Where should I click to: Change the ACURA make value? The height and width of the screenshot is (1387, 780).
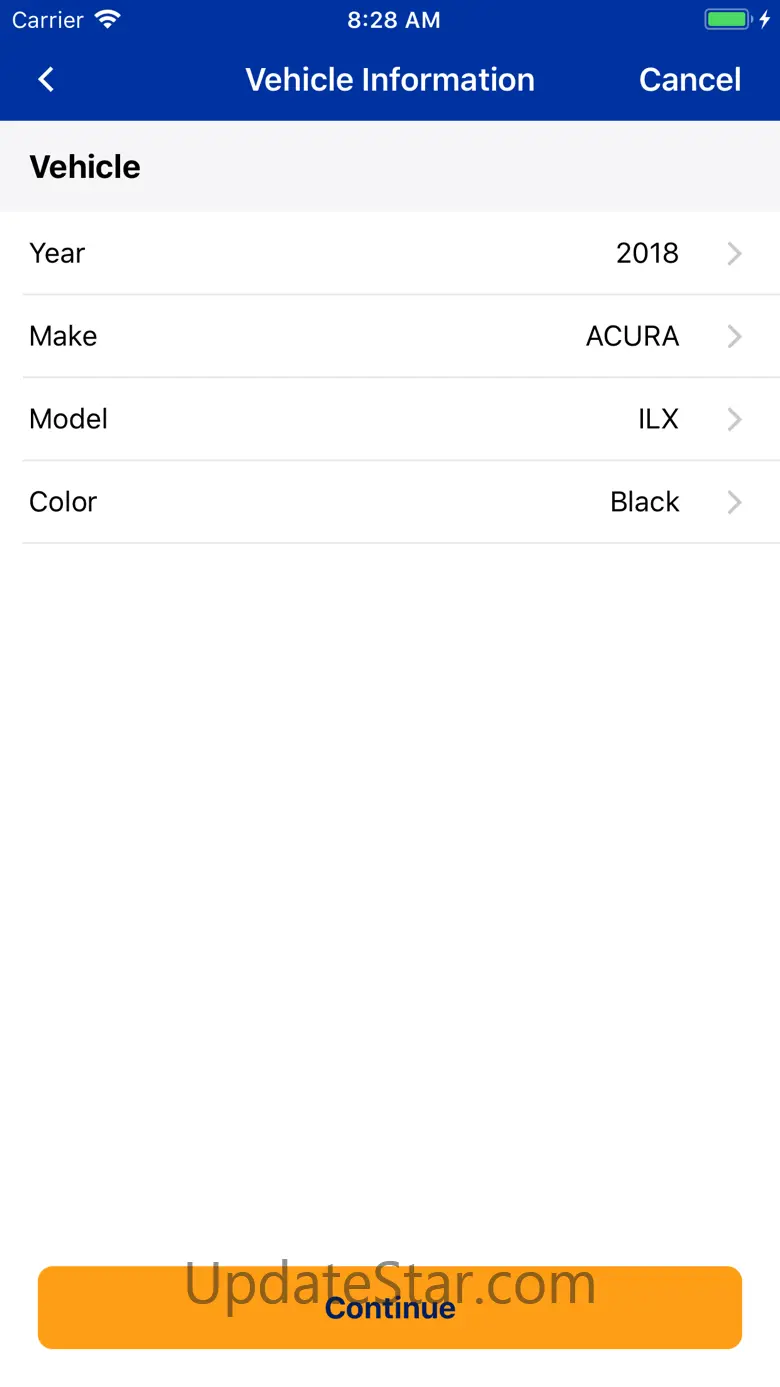[632, 337]
